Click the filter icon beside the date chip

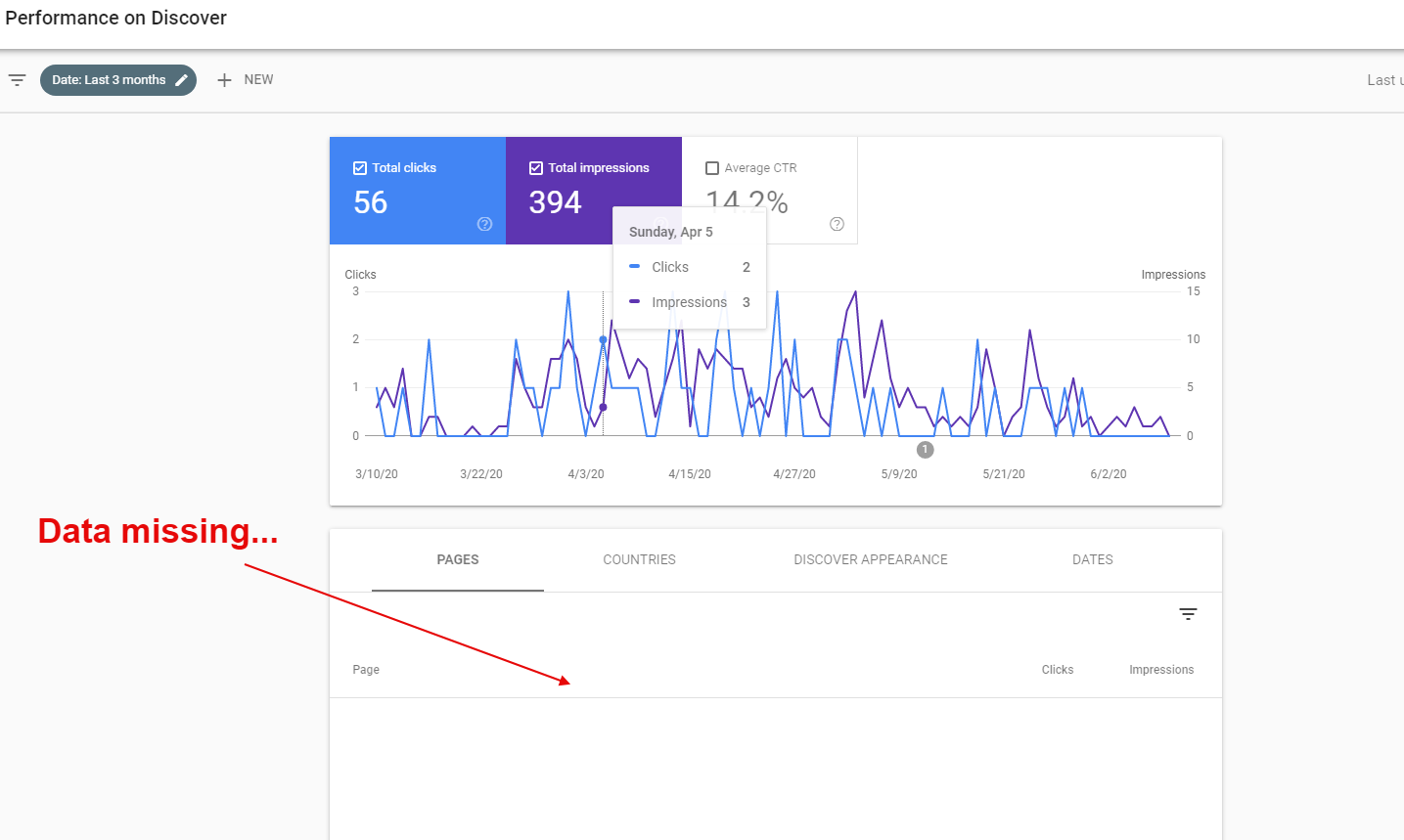point(17,80)
